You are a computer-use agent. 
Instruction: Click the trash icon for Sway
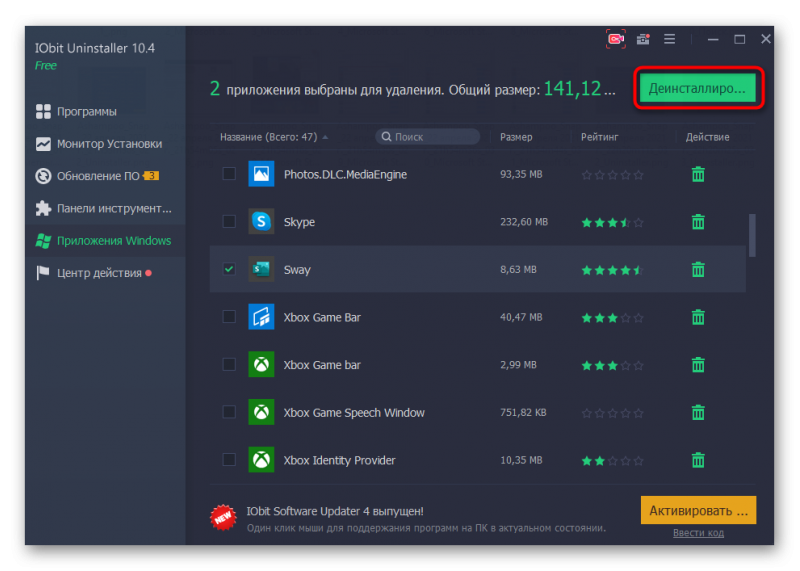pos(698,269)
